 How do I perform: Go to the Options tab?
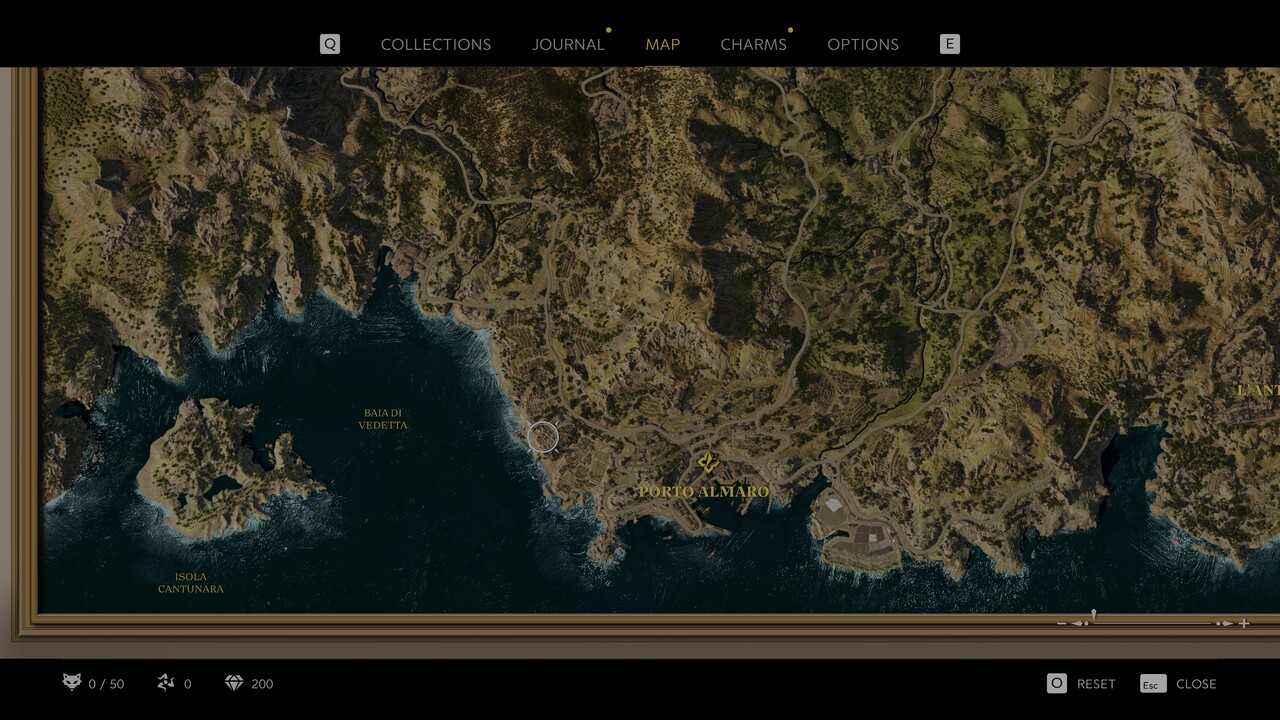pos(863,44)
